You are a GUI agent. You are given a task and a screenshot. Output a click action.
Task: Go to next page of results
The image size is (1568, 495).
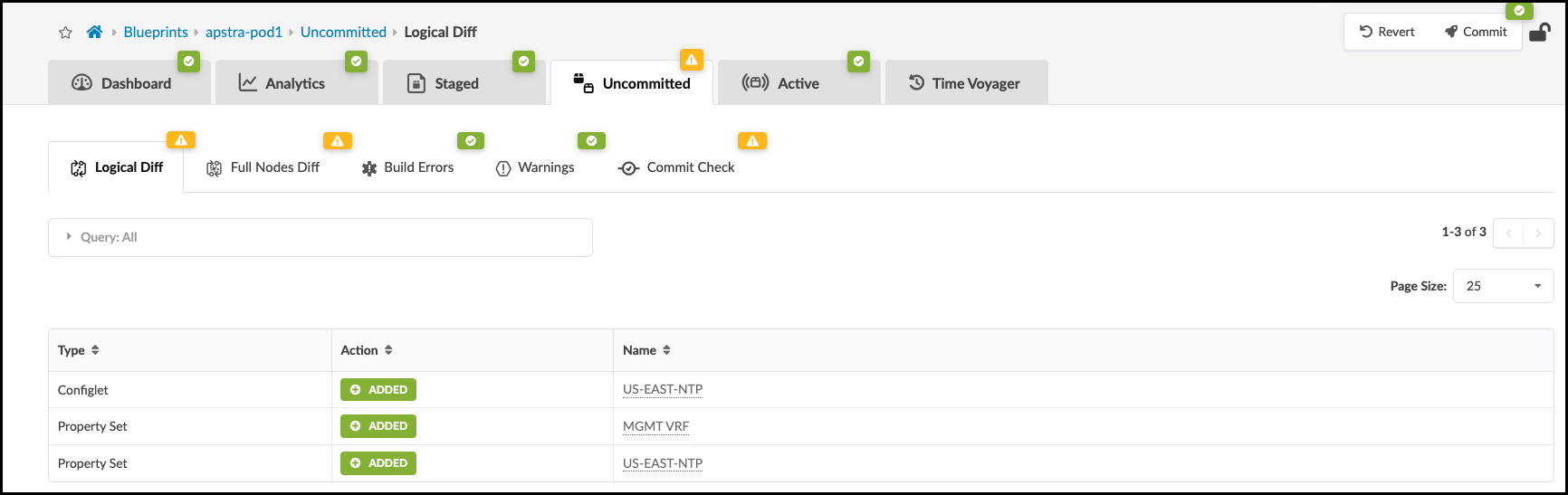1538,233
